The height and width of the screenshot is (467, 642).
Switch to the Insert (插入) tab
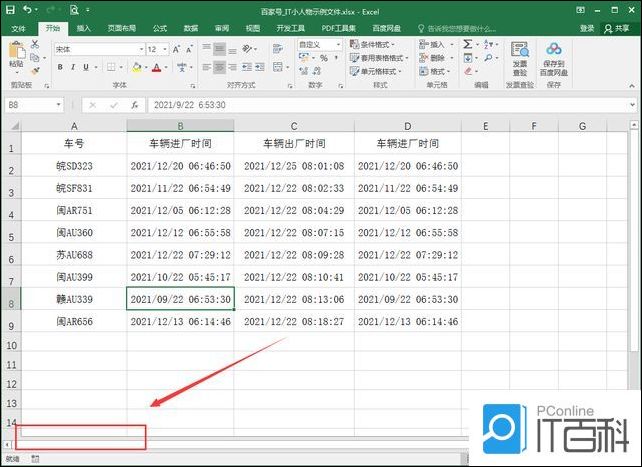pos(84,28)
